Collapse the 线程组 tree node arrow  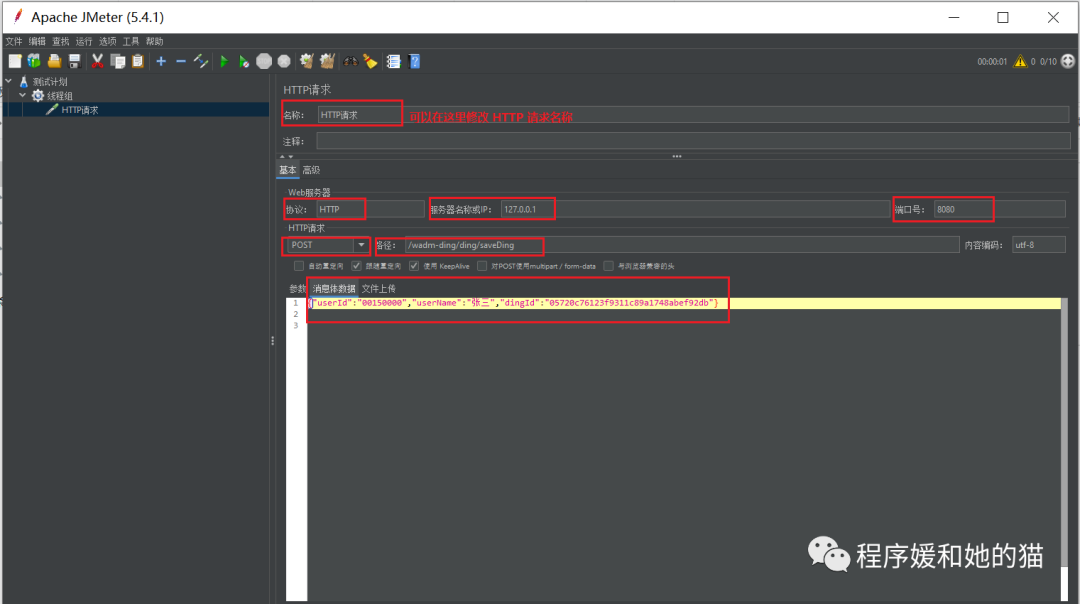click(x=23, y=95)
